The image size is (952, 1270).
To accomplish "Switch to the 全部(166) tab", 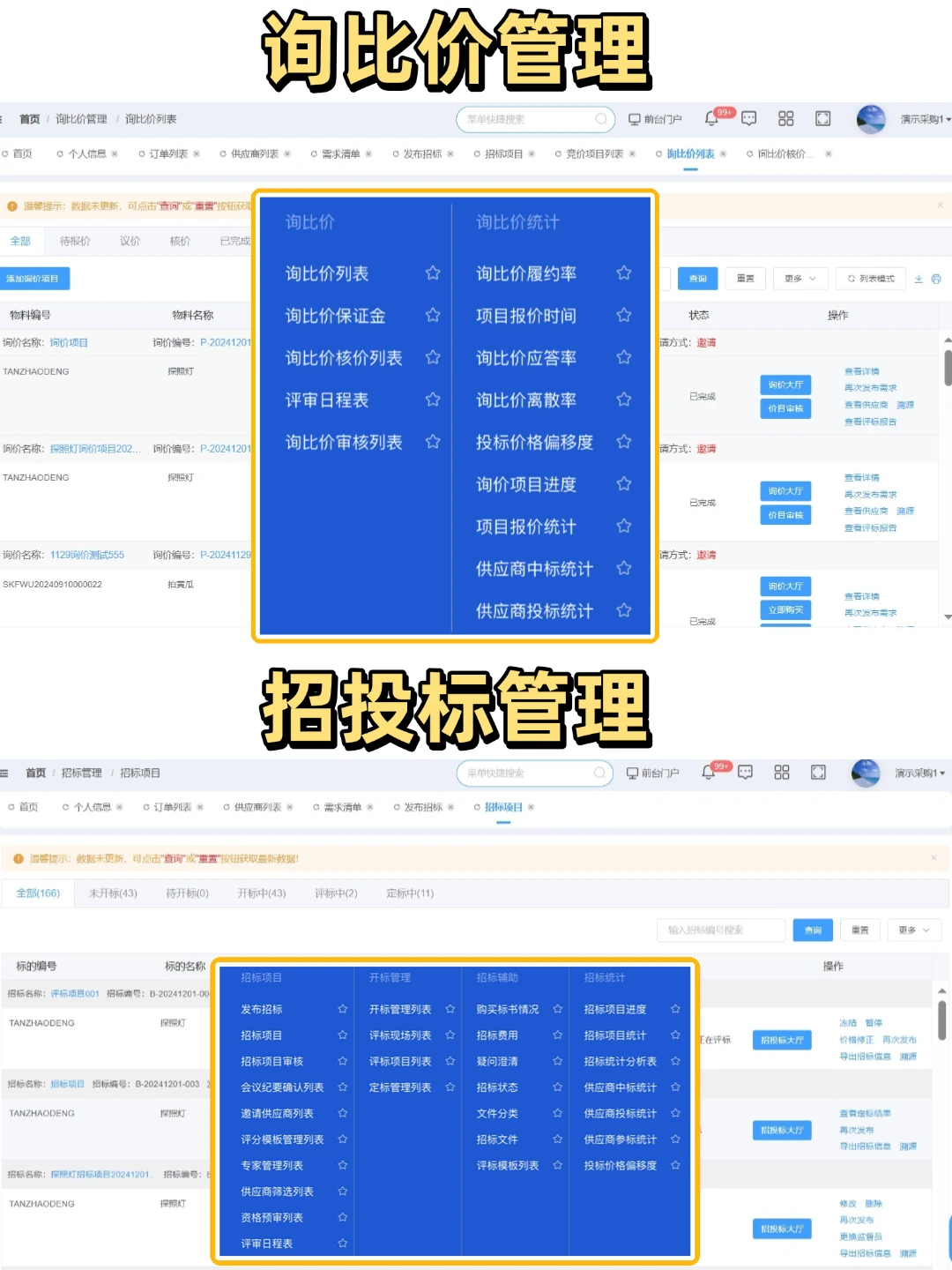I will 37,893.
